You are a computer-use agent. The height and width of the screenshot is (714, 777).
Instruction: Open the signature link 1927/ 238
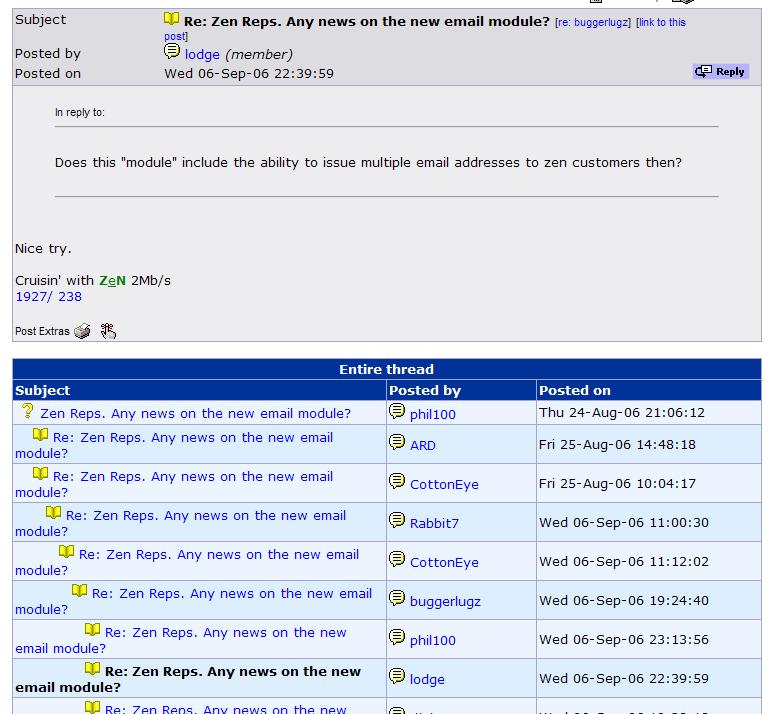[49, 297]
